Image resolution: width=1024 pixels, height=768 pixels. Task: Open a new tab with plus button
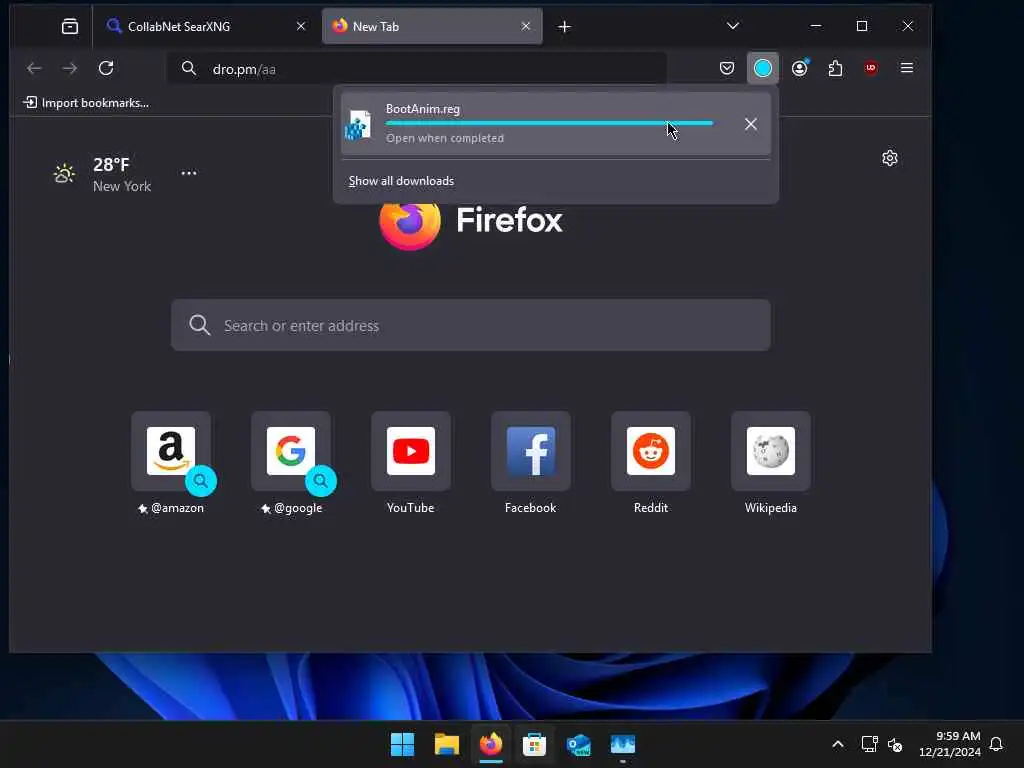(x=565, y=27)
